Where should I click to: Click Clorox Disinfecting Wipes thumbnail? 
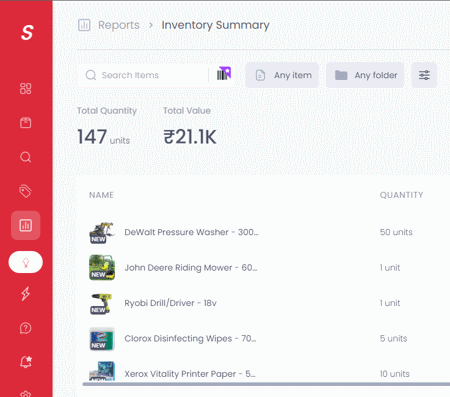[102, 339]
